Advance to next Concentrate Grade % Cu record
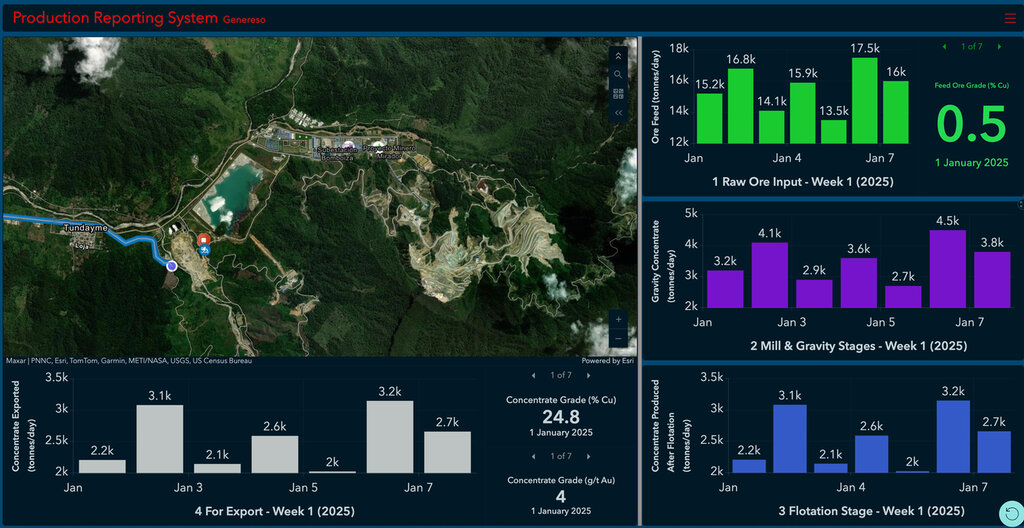Screen dimensions: 1024x528 click(x=588, y=376)
